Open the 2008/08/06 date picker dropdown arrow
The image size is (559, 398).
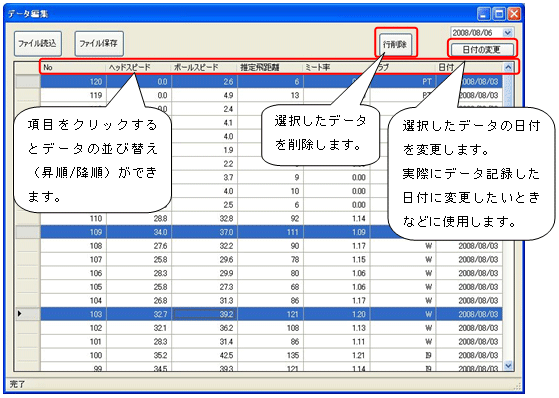point(508,33)
